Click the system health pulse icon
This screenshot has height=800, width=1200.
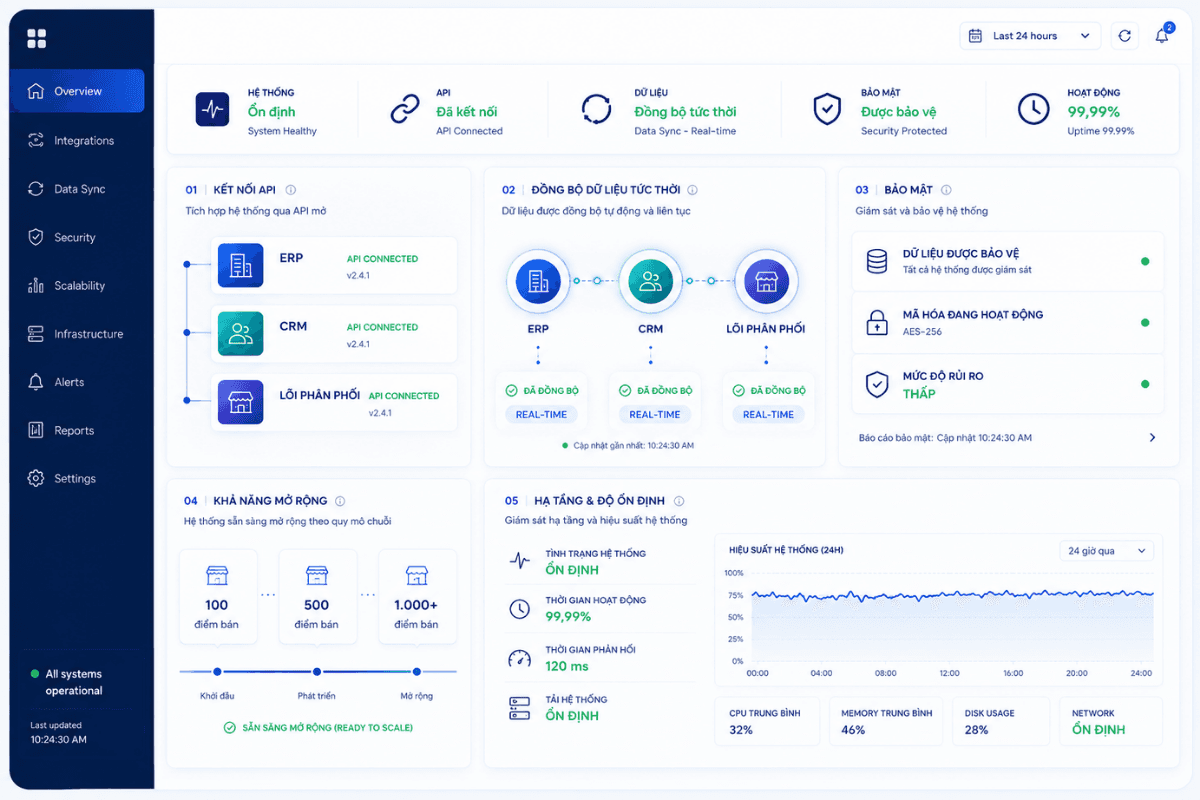click(212, 109)
